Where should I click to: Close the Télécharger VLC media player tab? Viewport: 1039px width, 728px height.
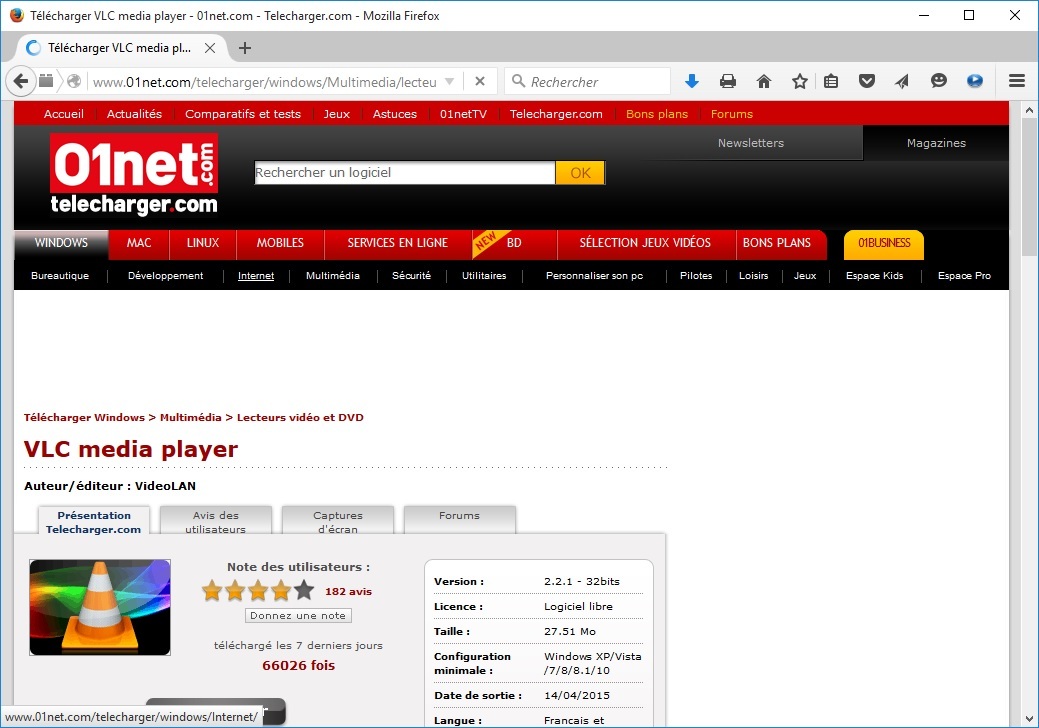coord(209,48)
